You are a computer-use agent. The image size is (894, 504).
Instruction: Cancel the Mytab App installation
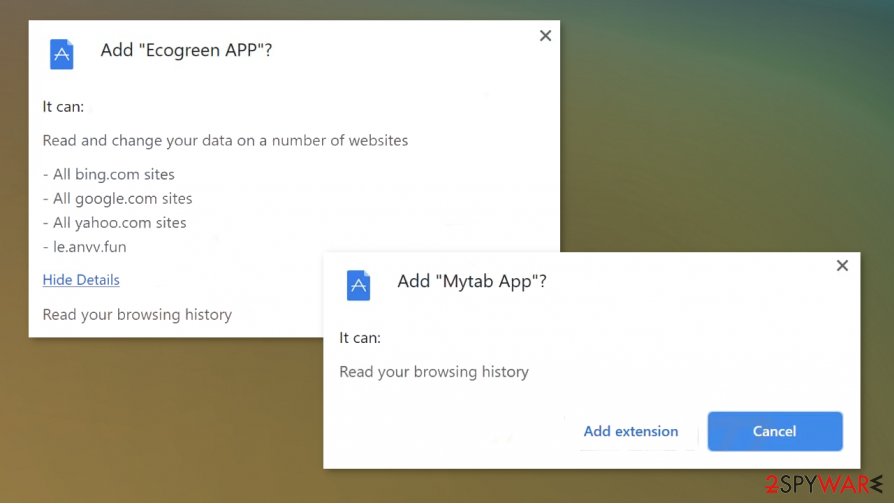pyautogui.click(x=775, y=431)
